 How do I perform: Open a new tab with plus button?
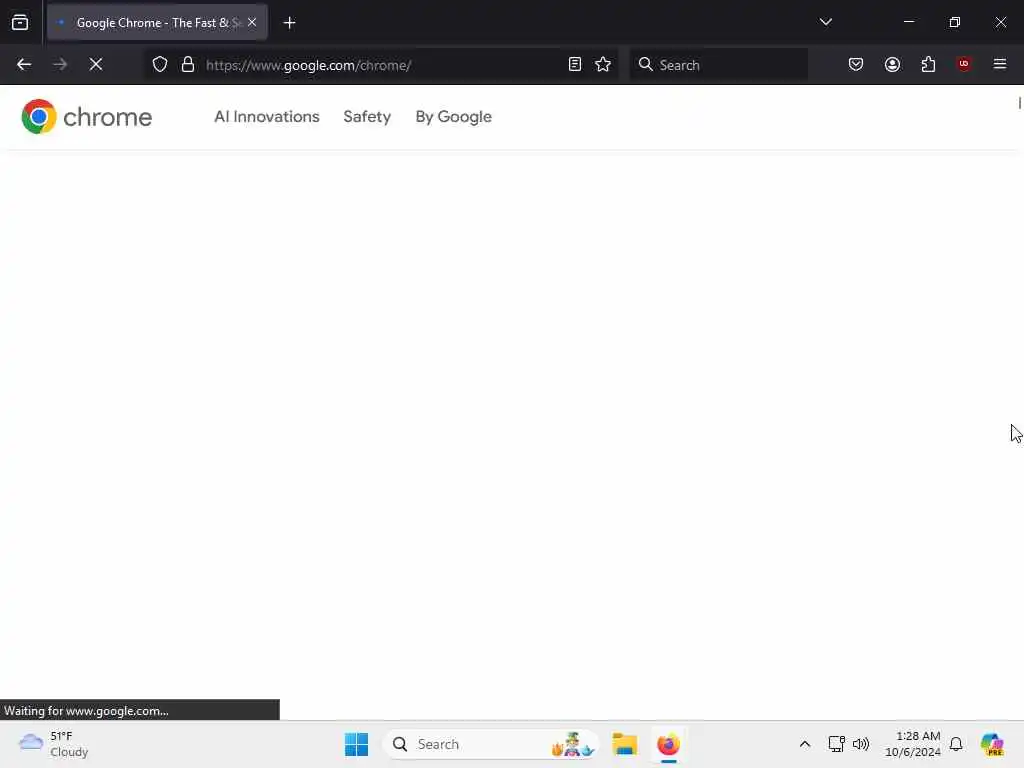(289, 23)
